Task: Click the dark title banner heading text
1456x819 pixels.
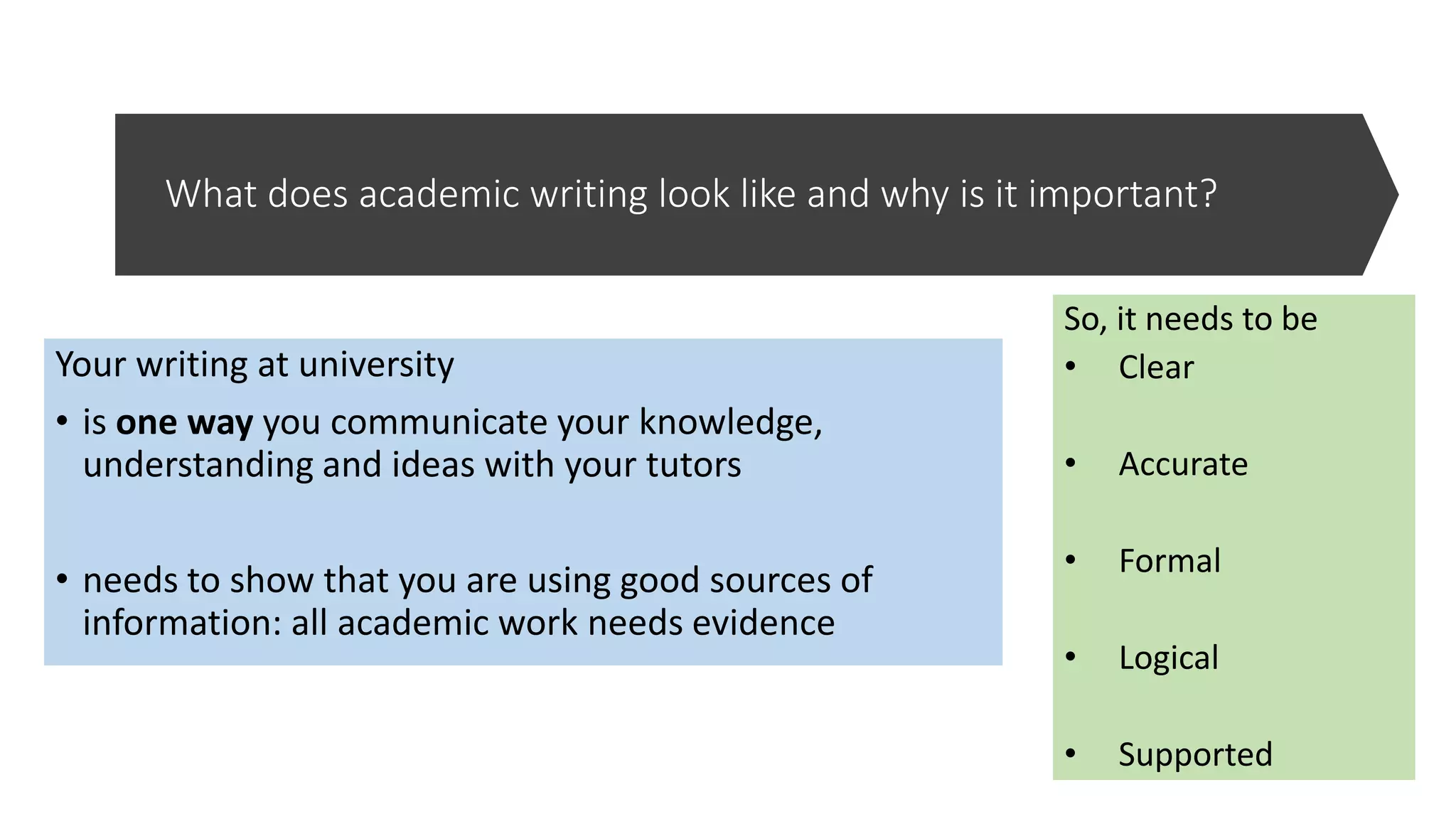Action: pos(691,194)
